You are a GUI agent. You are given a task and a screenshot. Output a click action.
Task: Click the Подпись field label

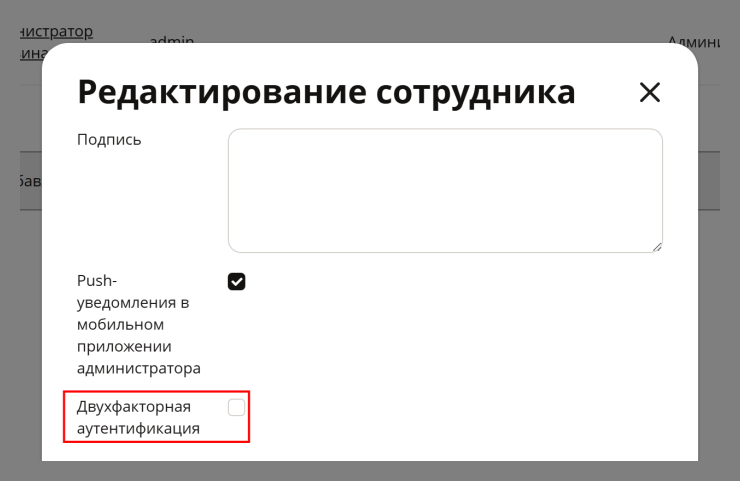pyautogui.click(x=109, y=140)
